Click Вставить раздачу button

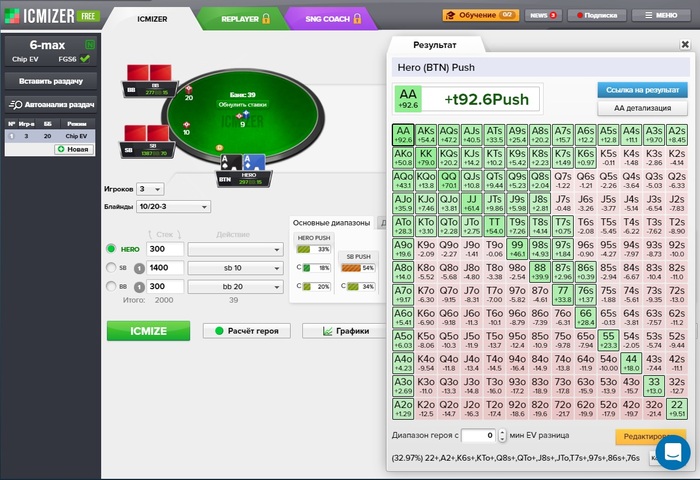coord(51,81)
